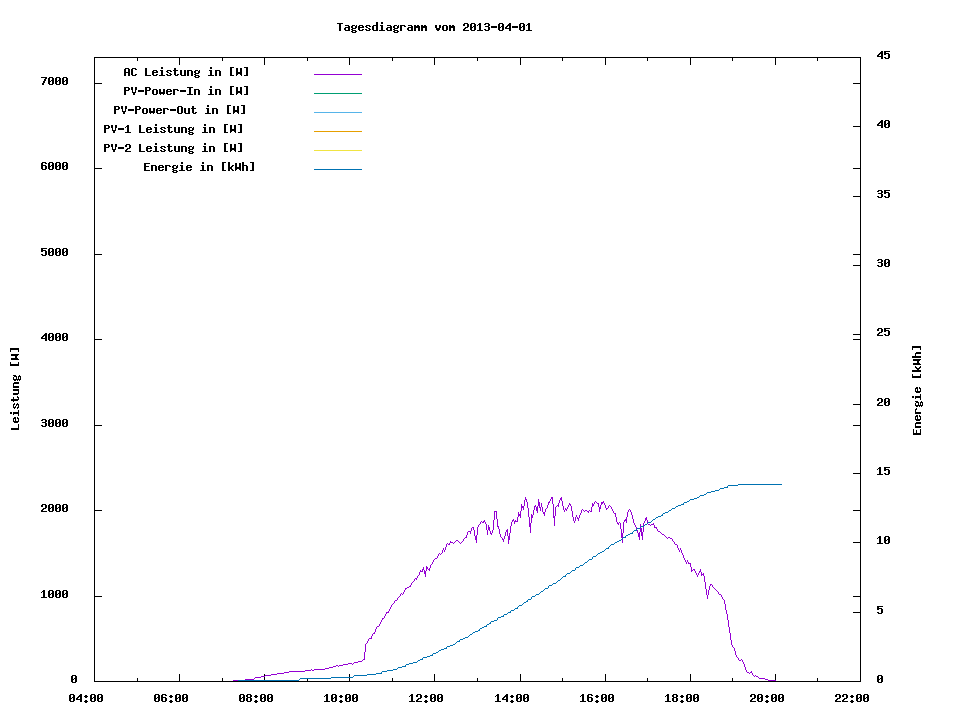This screenshot has width=960, height=720.
Task: Select the 'AC Leistung in [W]' legend entry
Action: click(186, 72)
